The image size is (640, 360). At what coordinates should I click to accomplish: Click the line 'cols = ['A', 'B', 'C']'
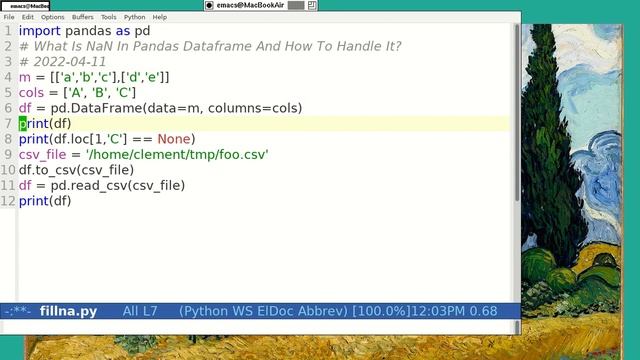[77, 93]
